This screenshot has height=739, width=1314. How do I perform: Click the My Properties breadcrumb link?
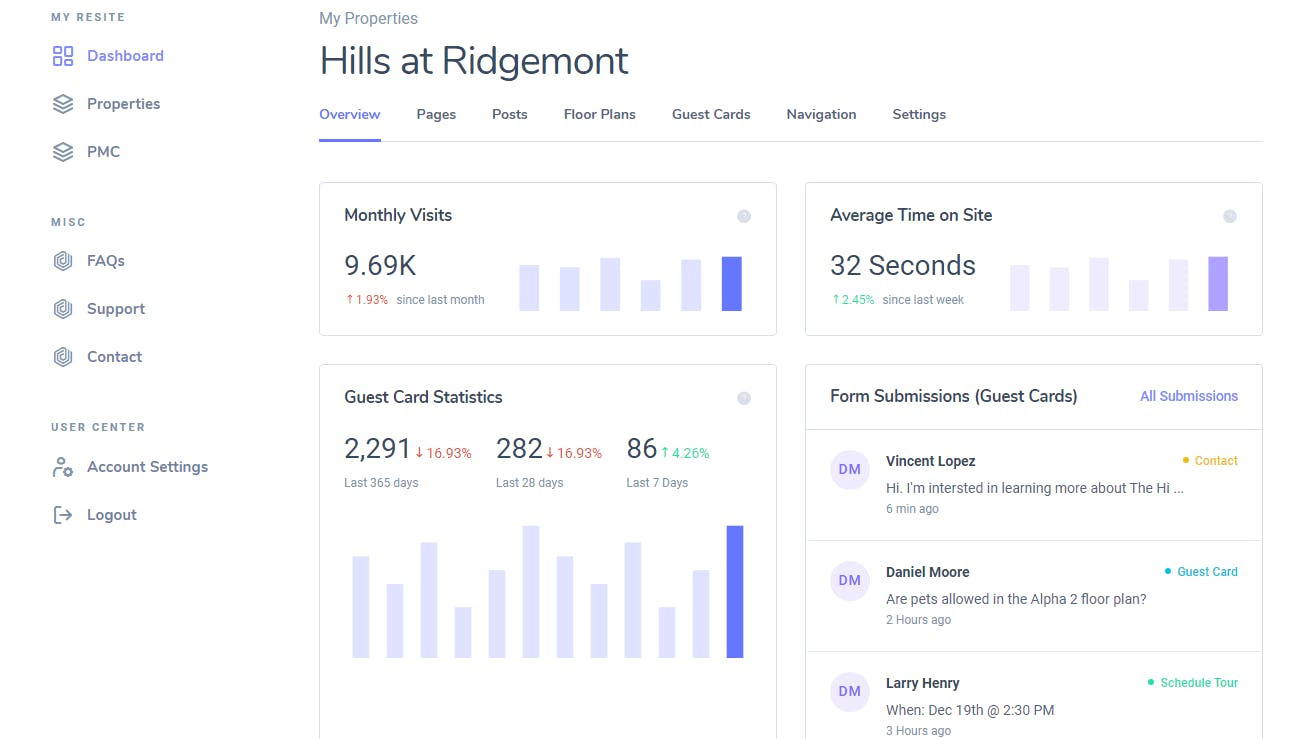[368, 18]
